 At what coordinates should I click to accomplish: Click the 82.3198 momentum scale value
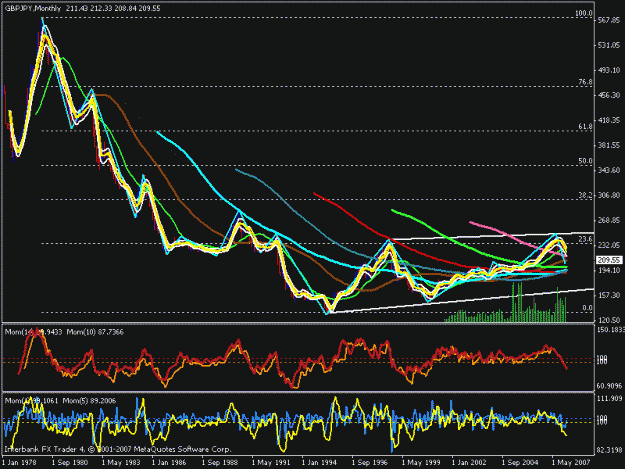point(610,450)
